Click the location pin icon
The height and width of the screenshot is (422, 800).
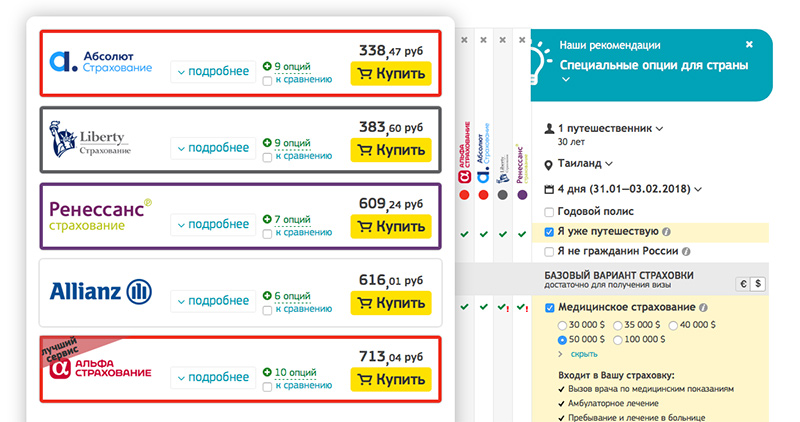(548, 165)
